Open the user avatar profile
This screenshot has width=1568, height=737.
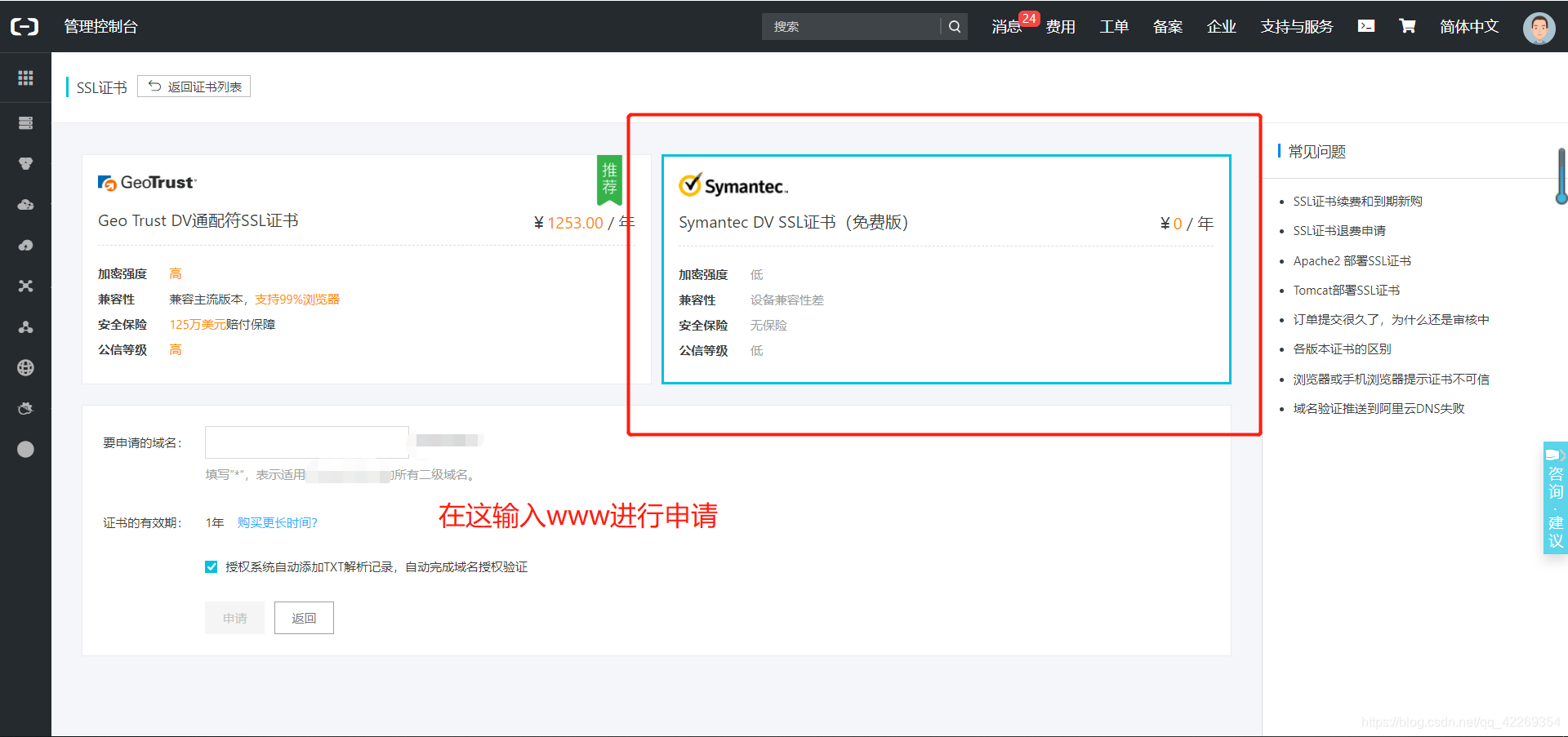click(1539, 28)
